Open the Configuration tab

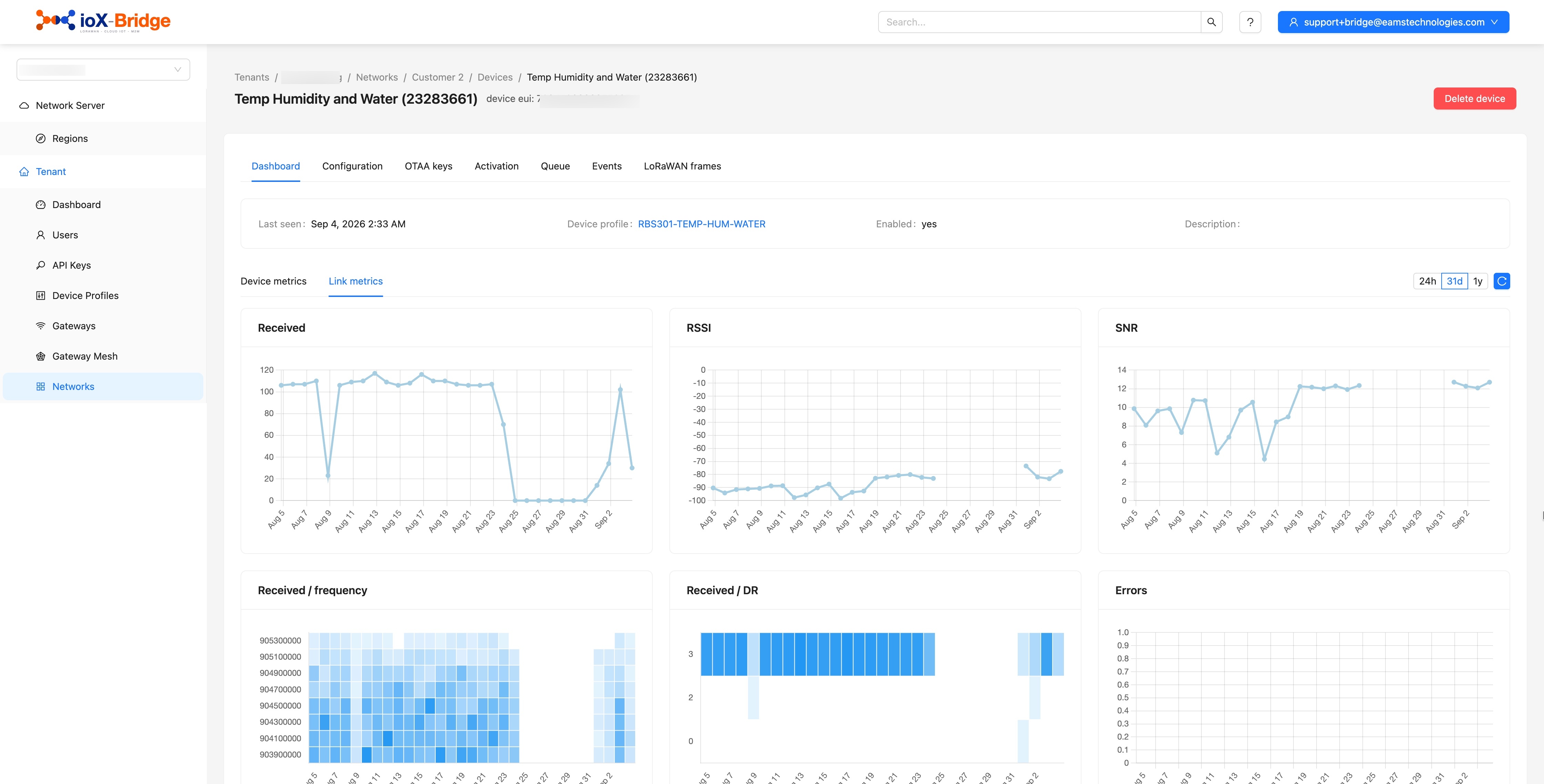tap(353, 166)
